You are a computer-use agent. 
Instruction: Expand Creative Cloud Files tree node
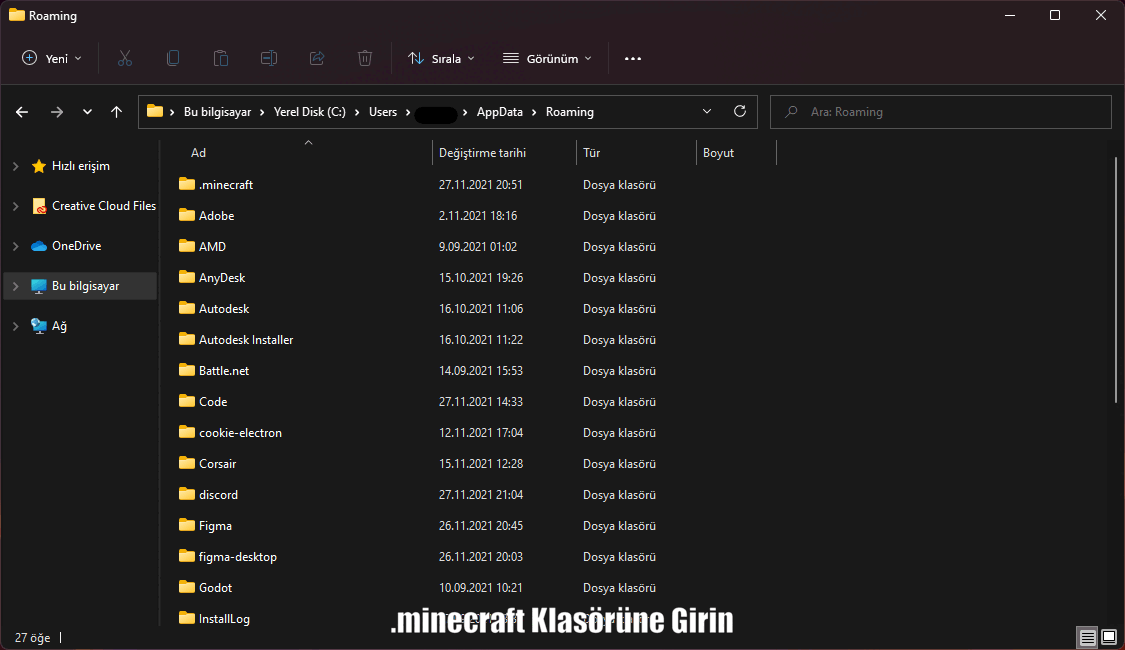[x=16, y=206]
